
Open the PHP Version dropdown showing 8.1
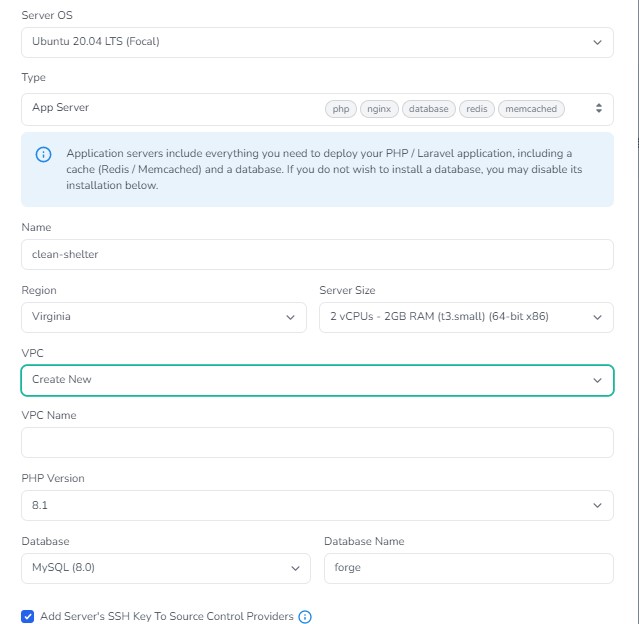(x=317, y=505)
